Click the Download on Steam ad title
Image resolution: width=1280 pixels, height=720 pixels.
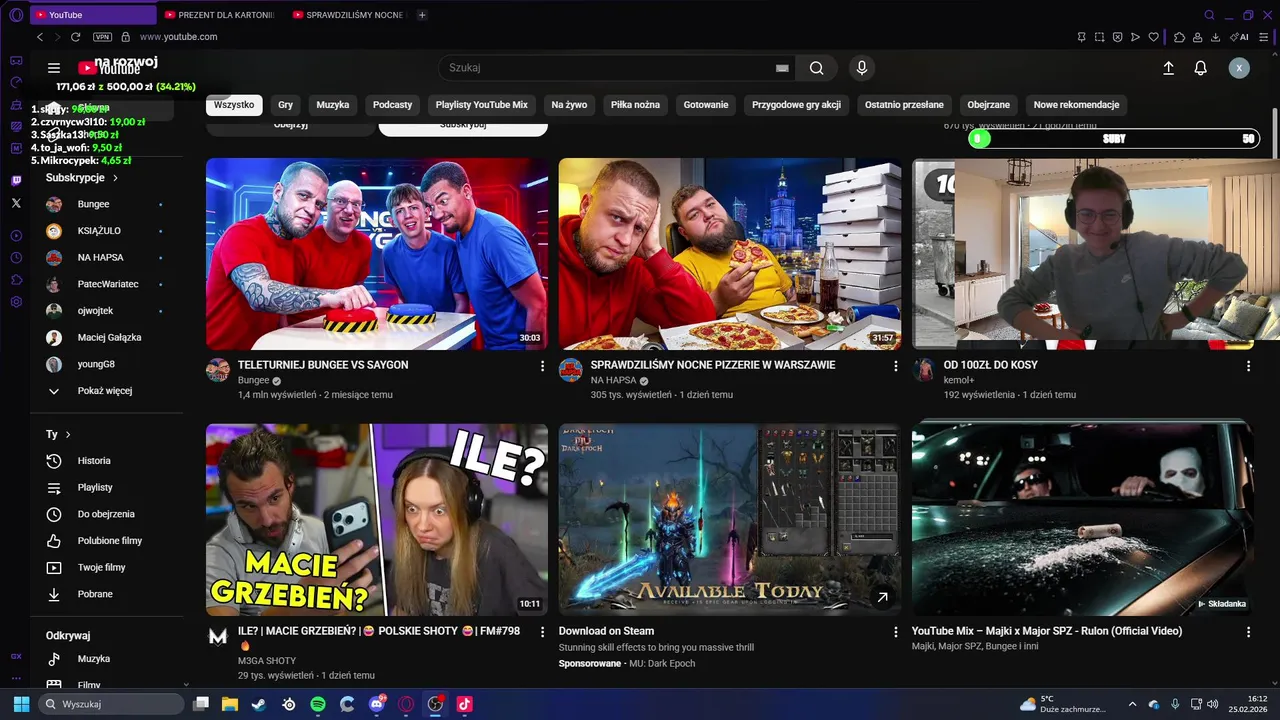pos(606,631)
